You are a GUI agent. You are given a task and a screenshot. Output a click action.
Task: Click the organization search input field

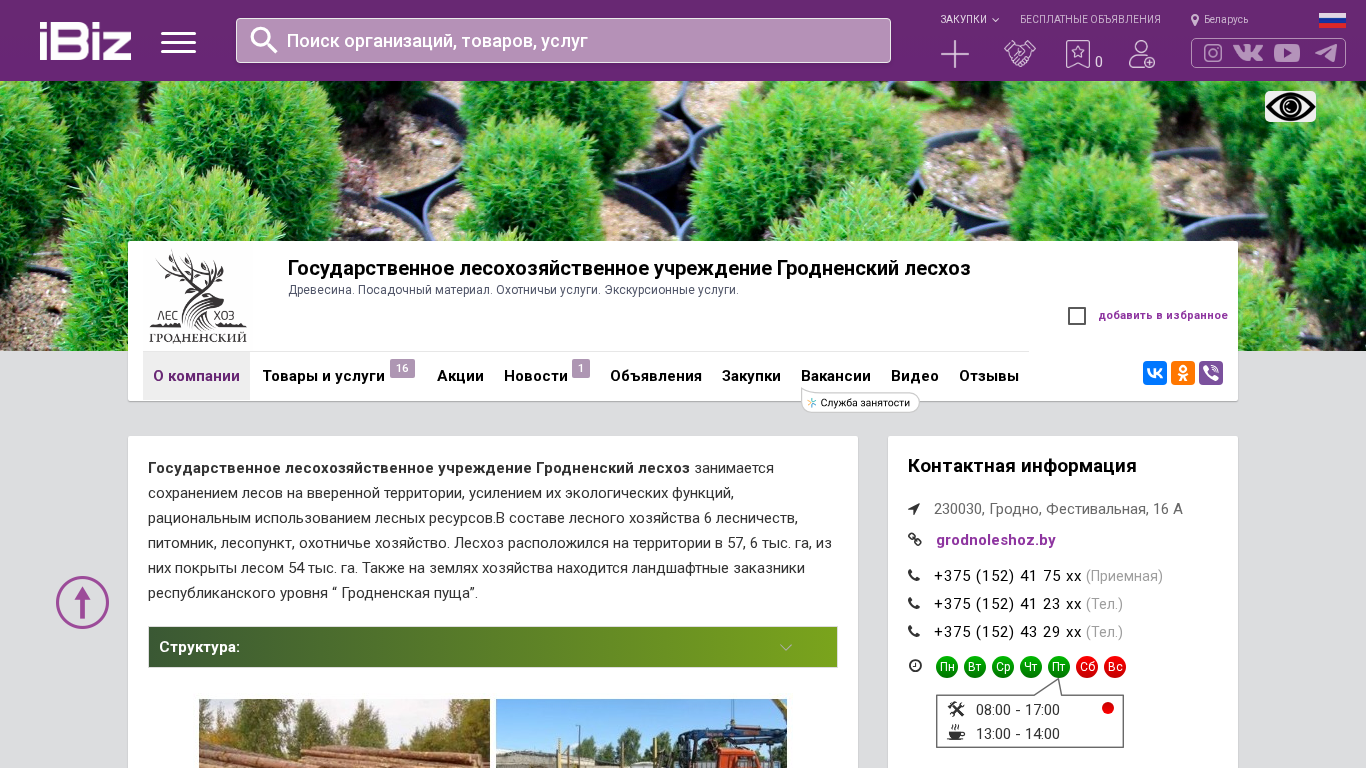(x=580, y=41)
